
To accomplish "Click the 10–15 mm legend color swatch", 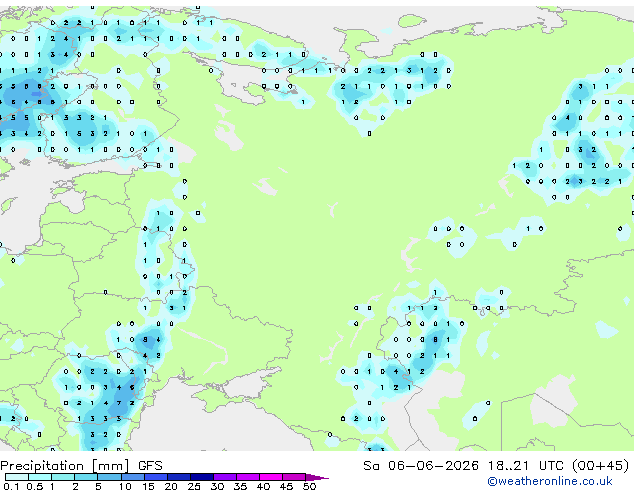I will point(132,477).
